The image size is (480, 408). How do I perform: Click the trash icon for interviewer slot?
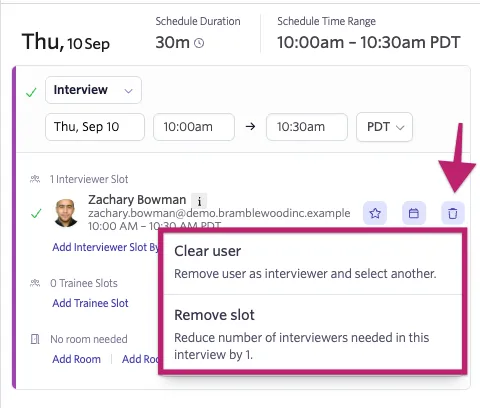pos(452,213)
